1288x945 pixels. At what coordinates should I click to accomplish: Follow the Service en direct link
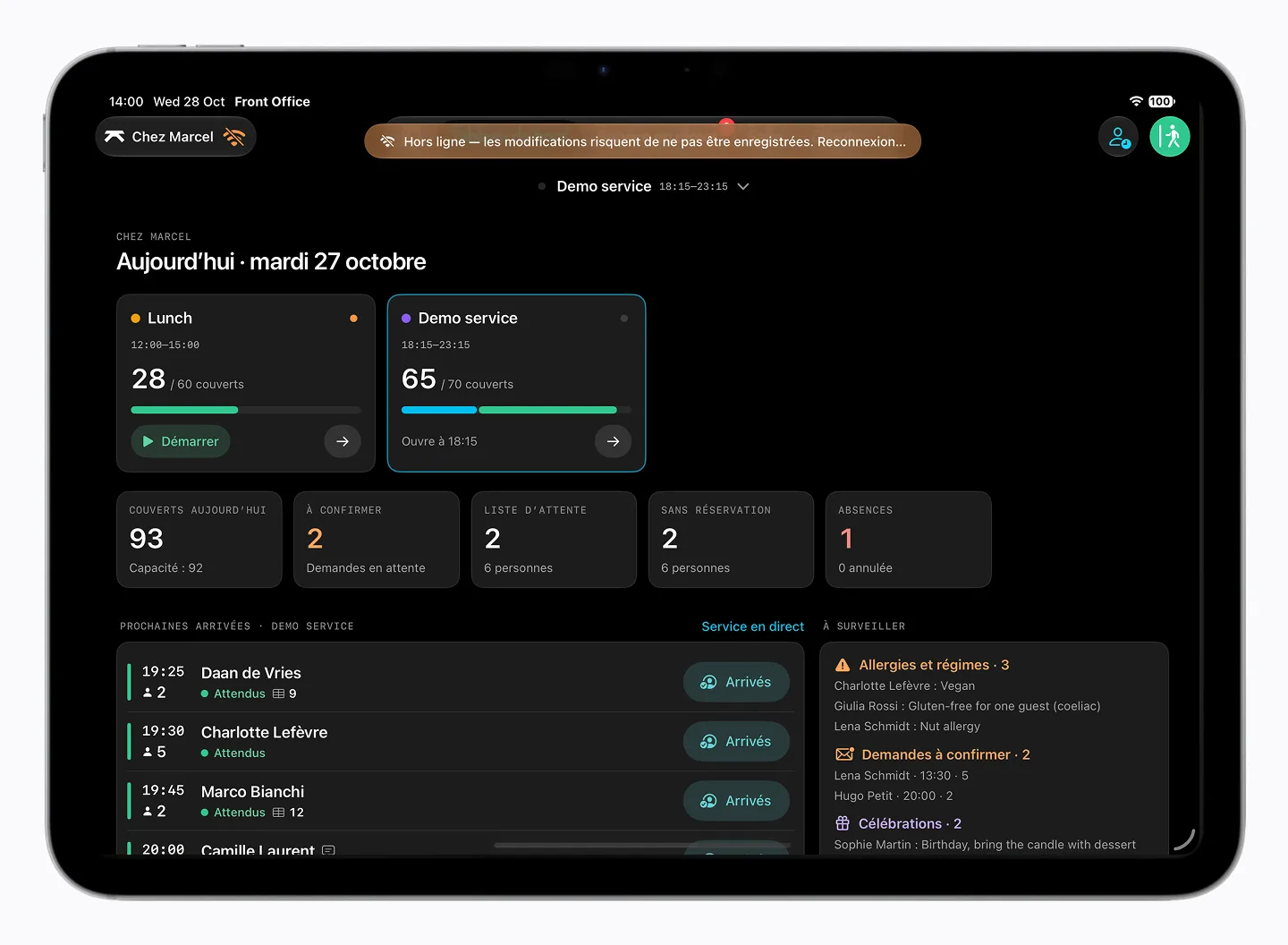752,626
